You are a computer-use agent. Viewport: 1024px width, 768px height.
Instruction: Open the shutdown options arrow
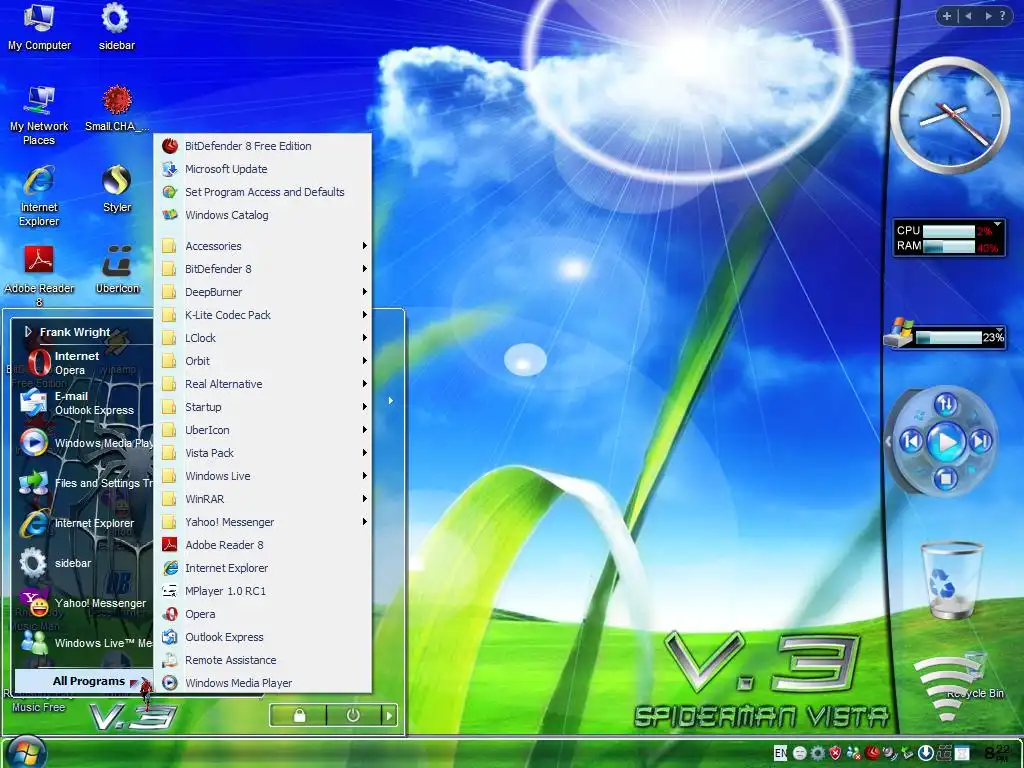tap(389, 716)
